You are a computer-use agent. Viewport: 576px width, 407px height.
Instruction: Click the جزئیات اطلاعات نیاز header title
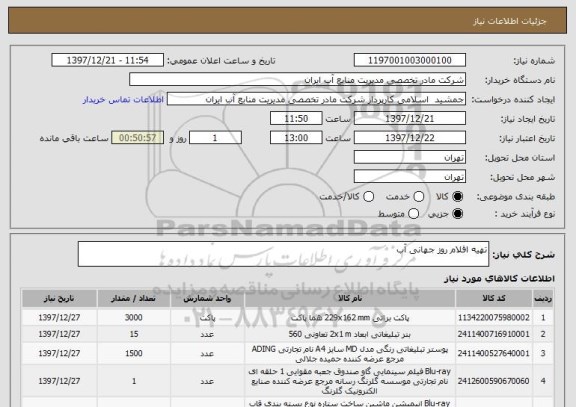(510, 21)
